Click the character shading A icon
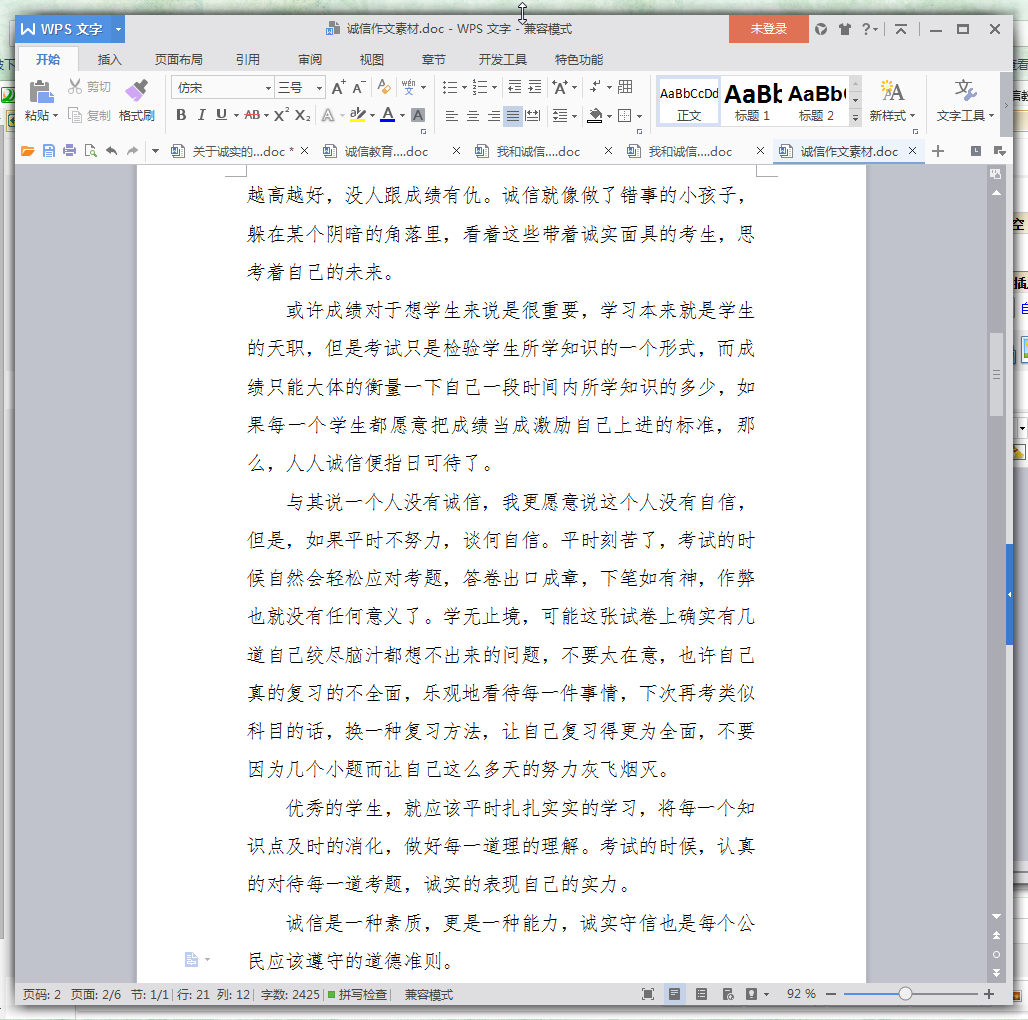This screenshot has width=1028, height=1020. (418, 115)
